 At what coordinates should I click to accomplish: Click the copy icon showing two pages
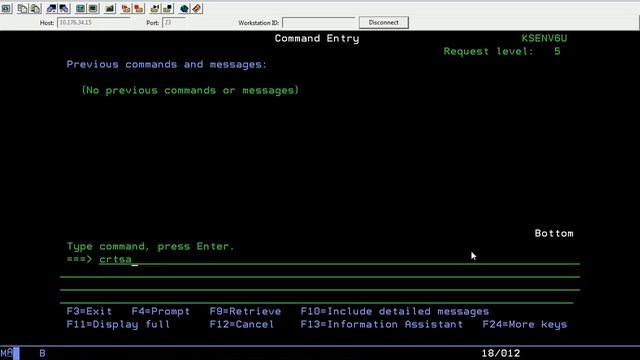click(x=22, y=9)
